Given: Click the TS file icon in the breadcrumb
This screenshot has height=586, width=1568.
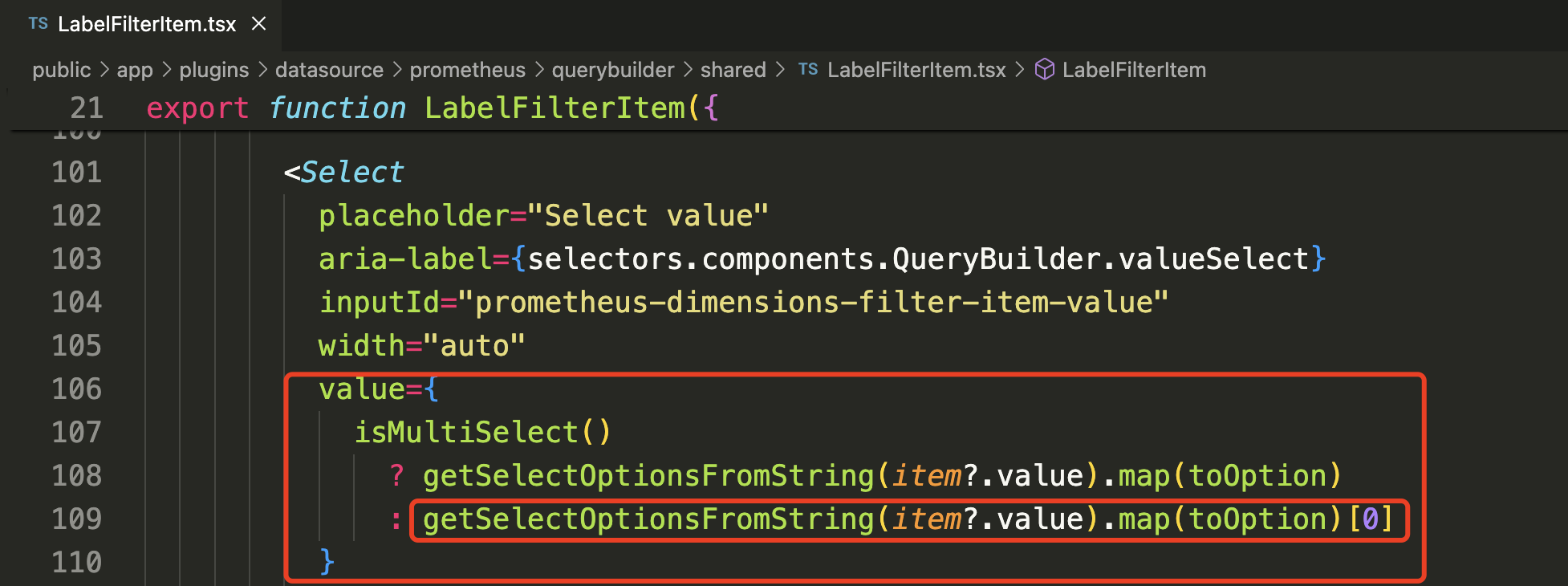Looking at the screenshot, I should click(x=807, y=70).
